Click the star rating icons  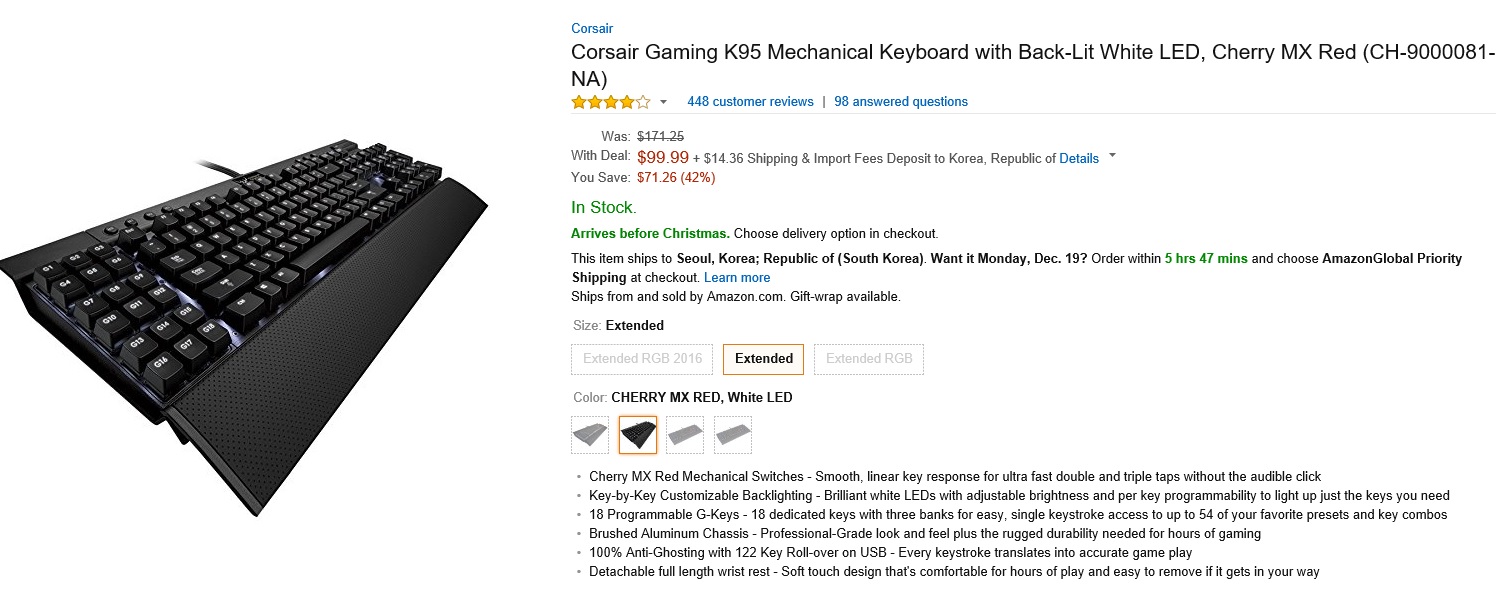click(x=610, y=102)
